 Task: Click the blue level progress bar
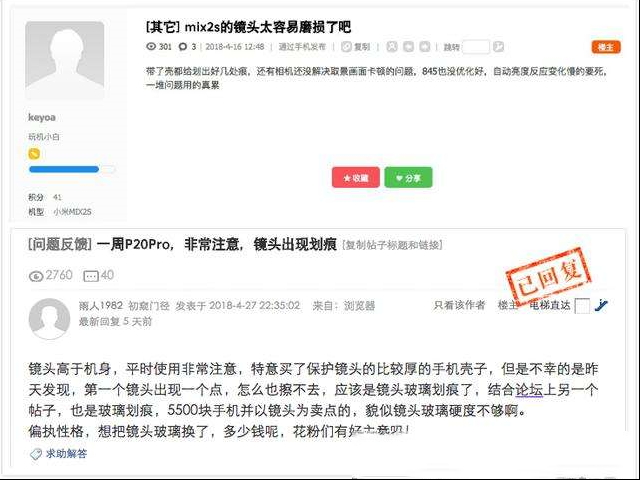click(x=71, y=169)
